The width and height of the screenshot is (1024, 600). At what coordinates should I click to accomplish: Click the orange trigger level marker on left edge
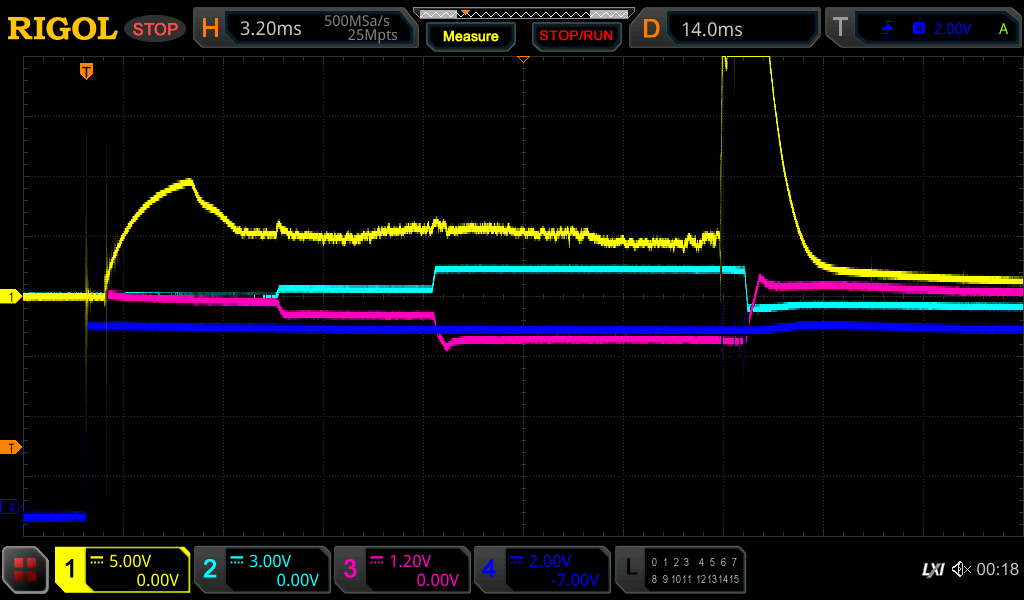tap(11, 447)
